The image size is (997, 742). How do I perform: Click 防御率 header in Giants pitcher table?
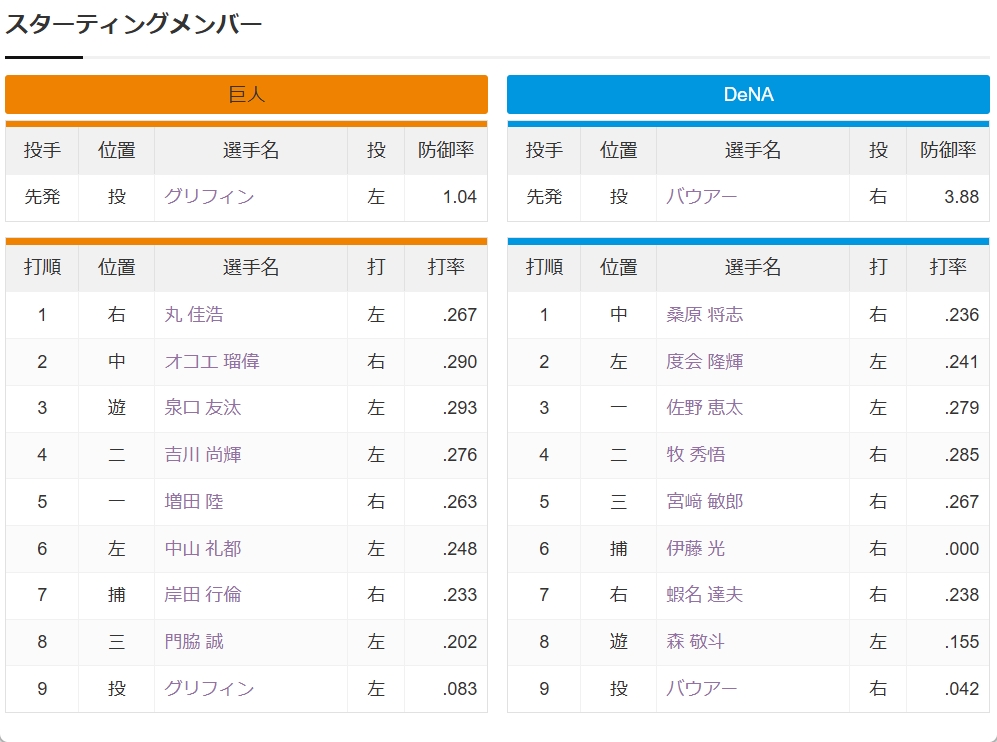(x=446, y=150)
